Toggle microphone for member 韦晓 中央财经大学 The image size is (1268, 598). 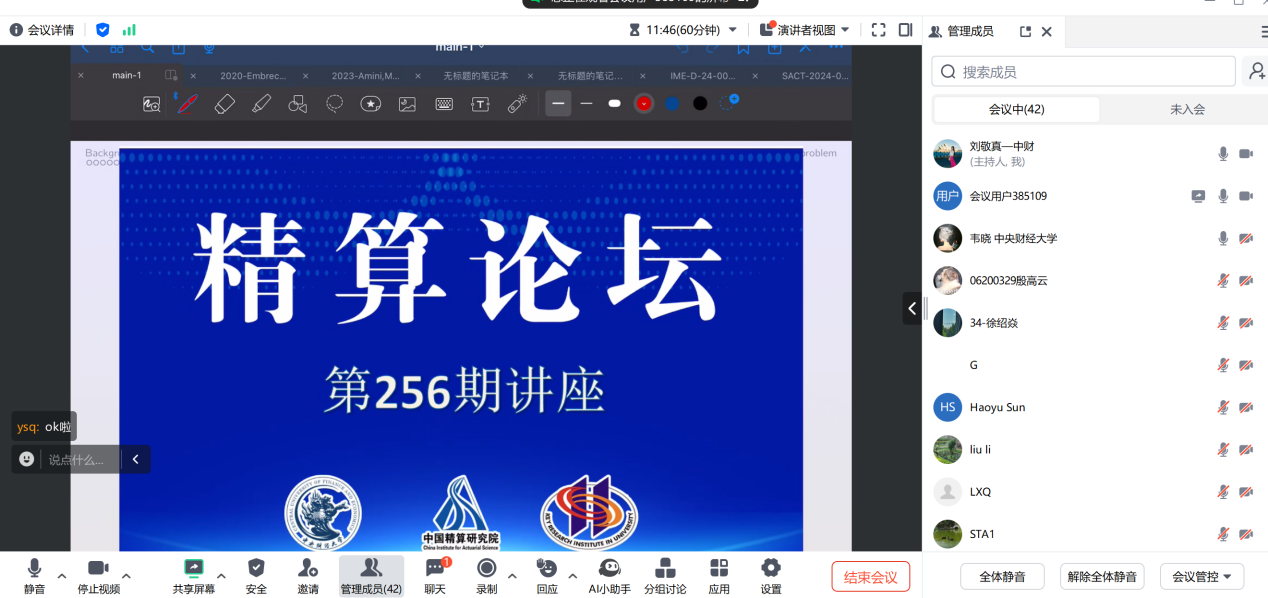pos(1222,238)
